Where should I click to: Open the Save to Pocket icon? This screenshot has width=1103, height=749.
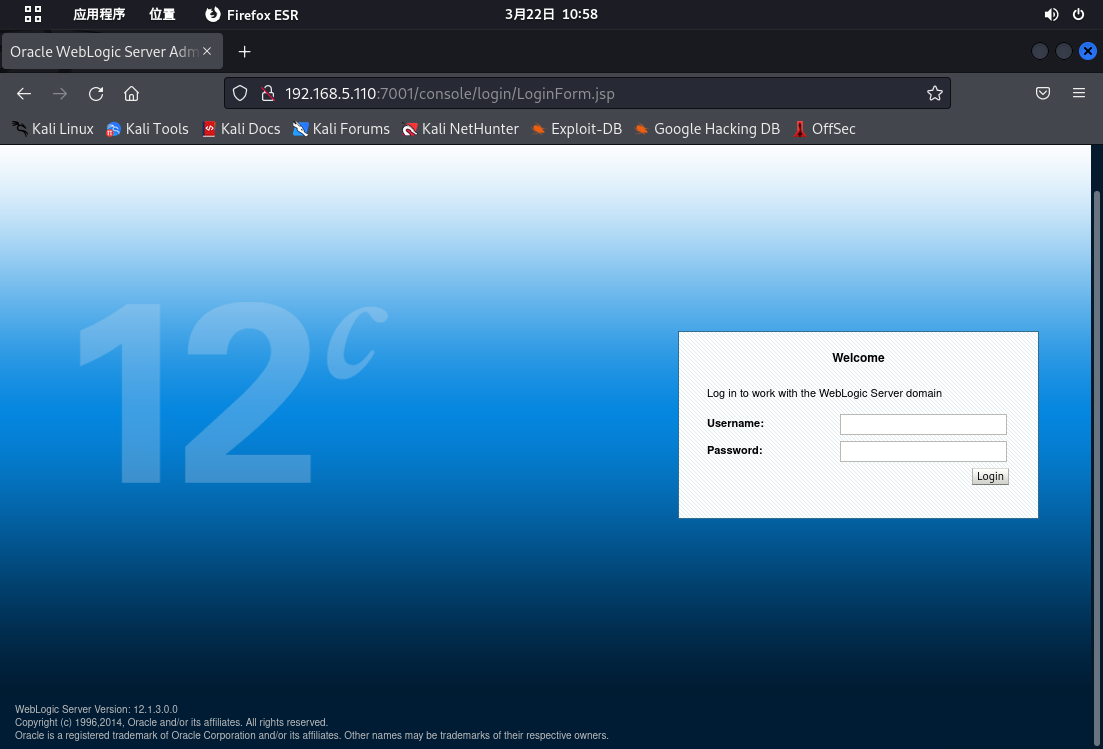[x=1043, y=93]
